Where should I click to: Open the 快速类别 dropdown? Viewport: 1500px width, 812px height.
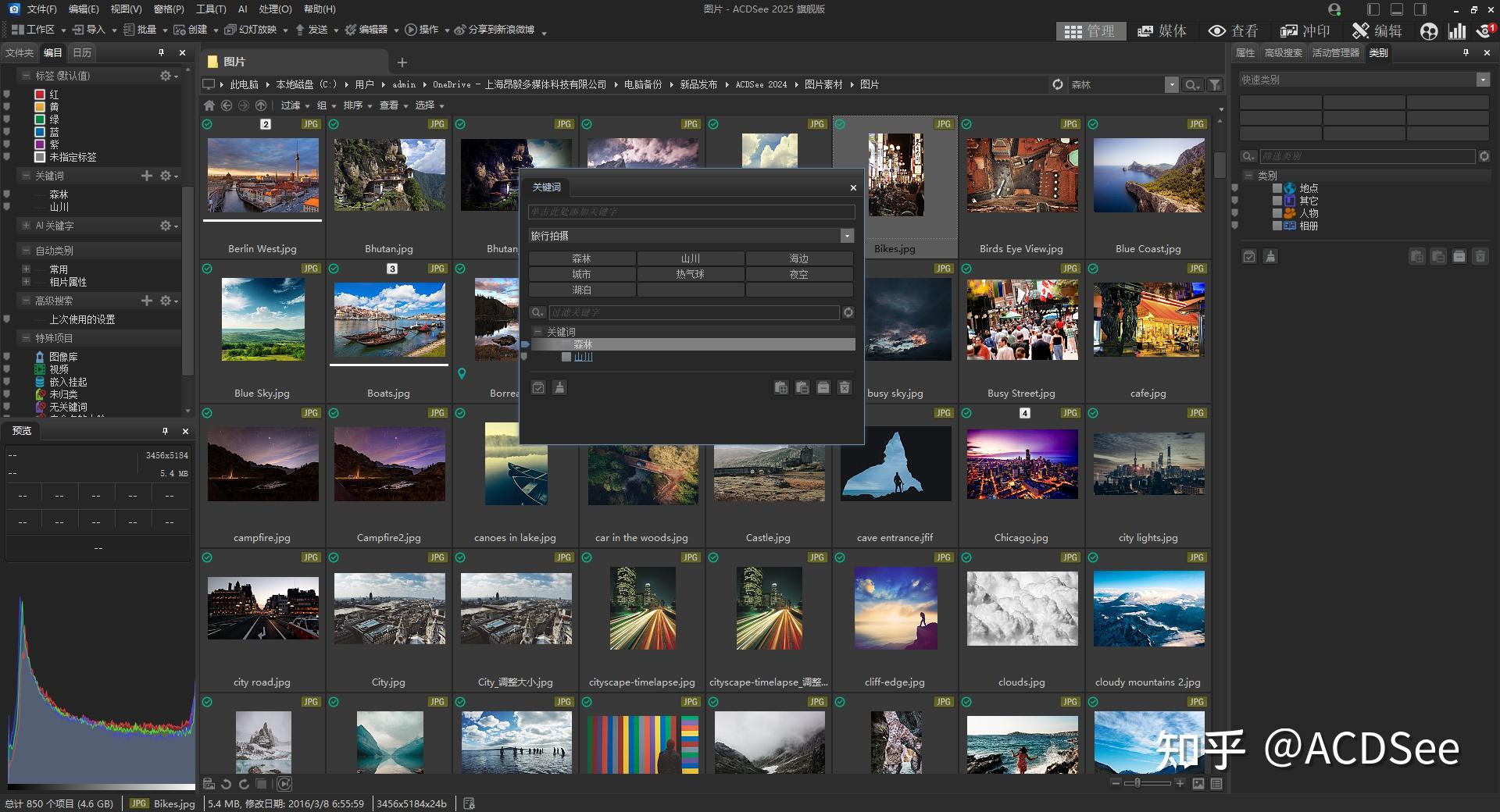tap(1482, 80)
